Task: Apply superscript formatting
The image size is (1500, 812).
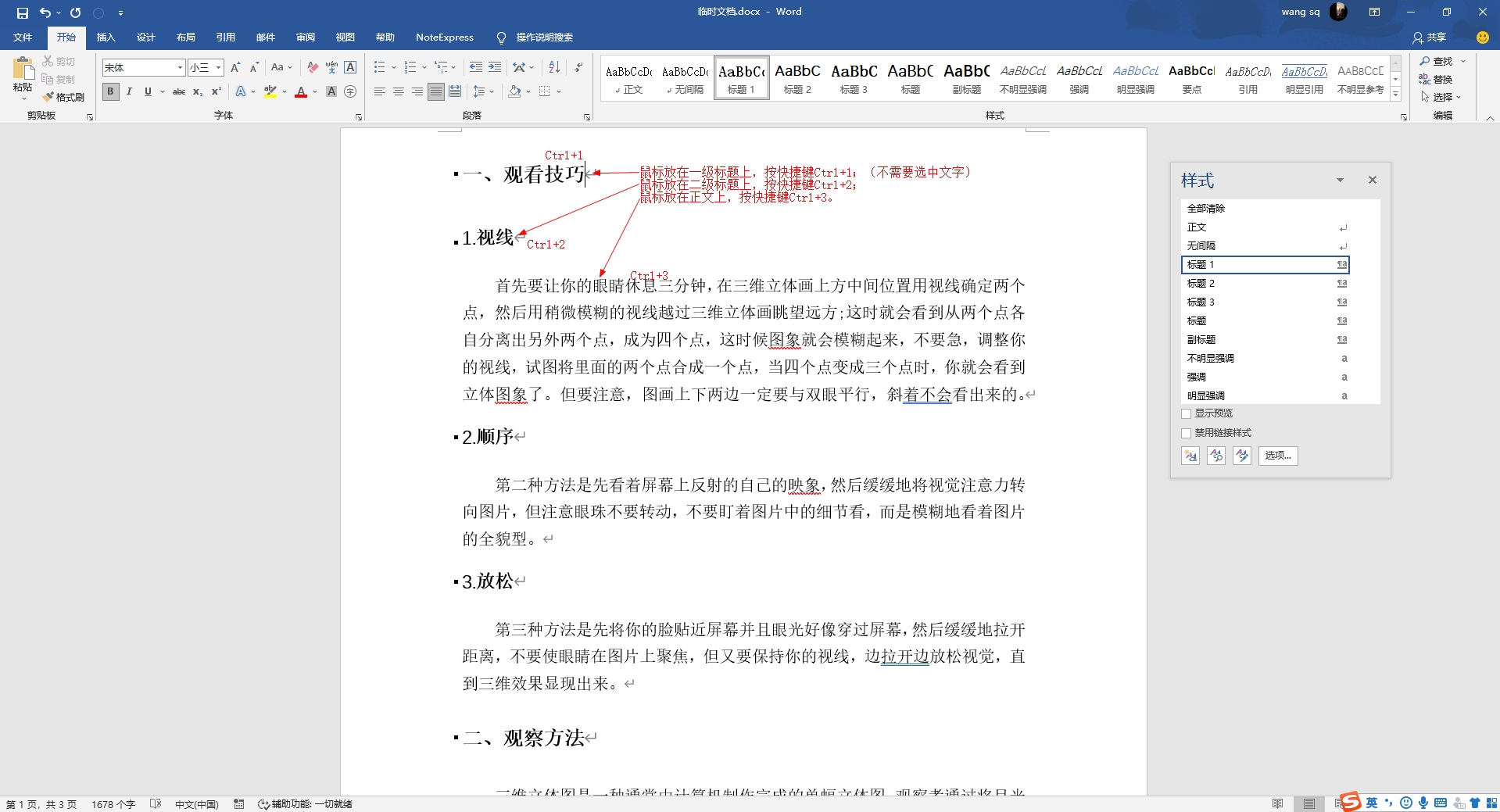Action: 217,91
